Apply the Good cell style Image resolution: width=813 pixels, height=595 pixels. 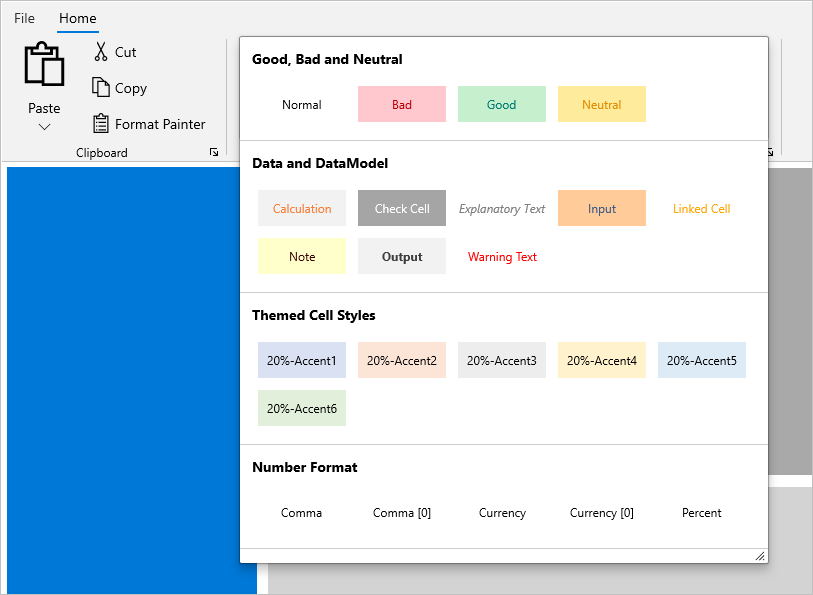(502, 104)
